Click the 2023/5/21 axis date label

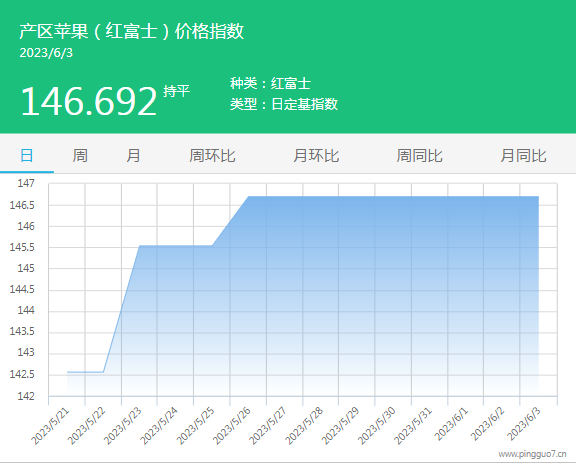(50, 426)
